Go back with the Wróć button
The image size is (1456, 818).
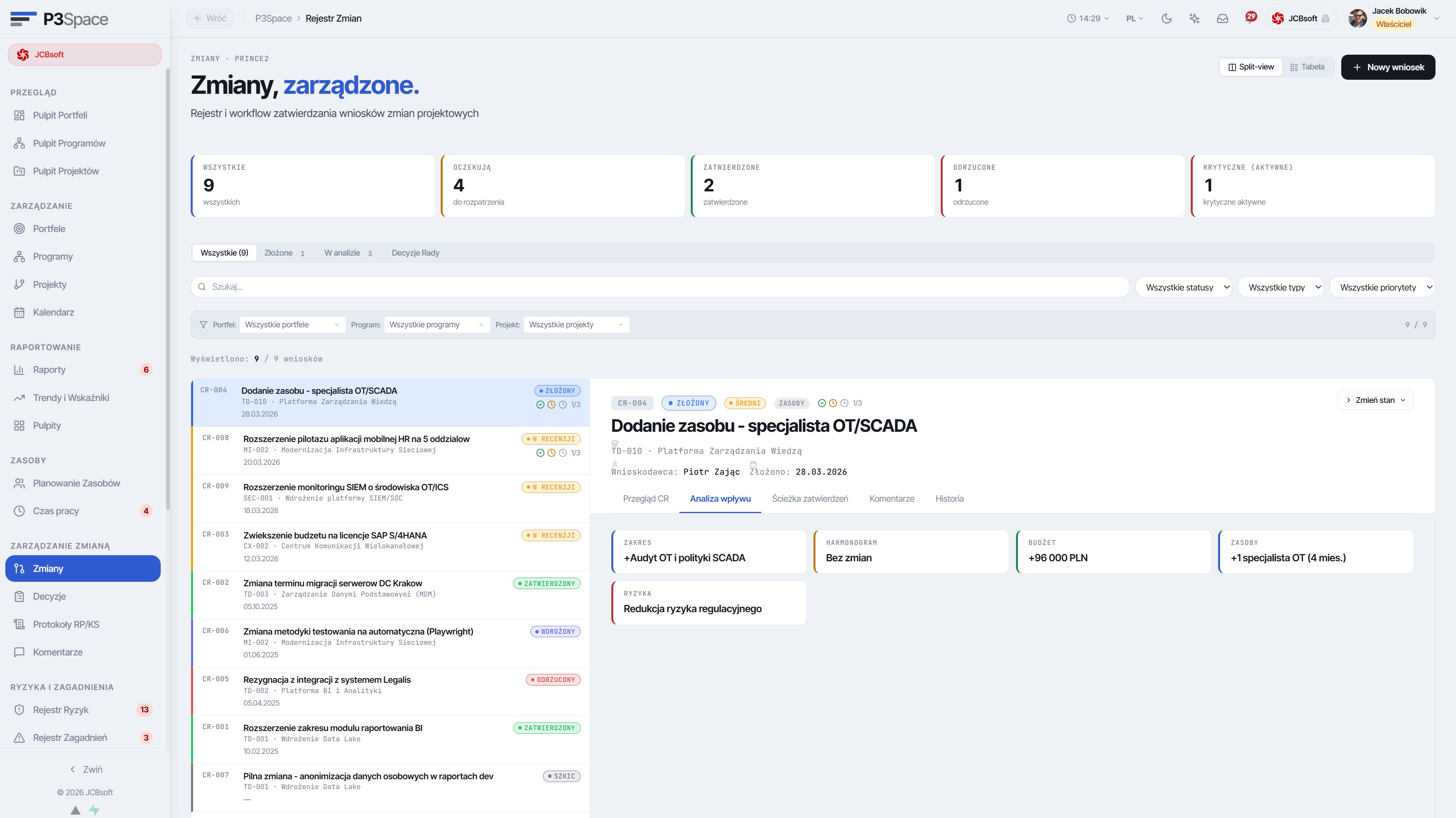210,19
